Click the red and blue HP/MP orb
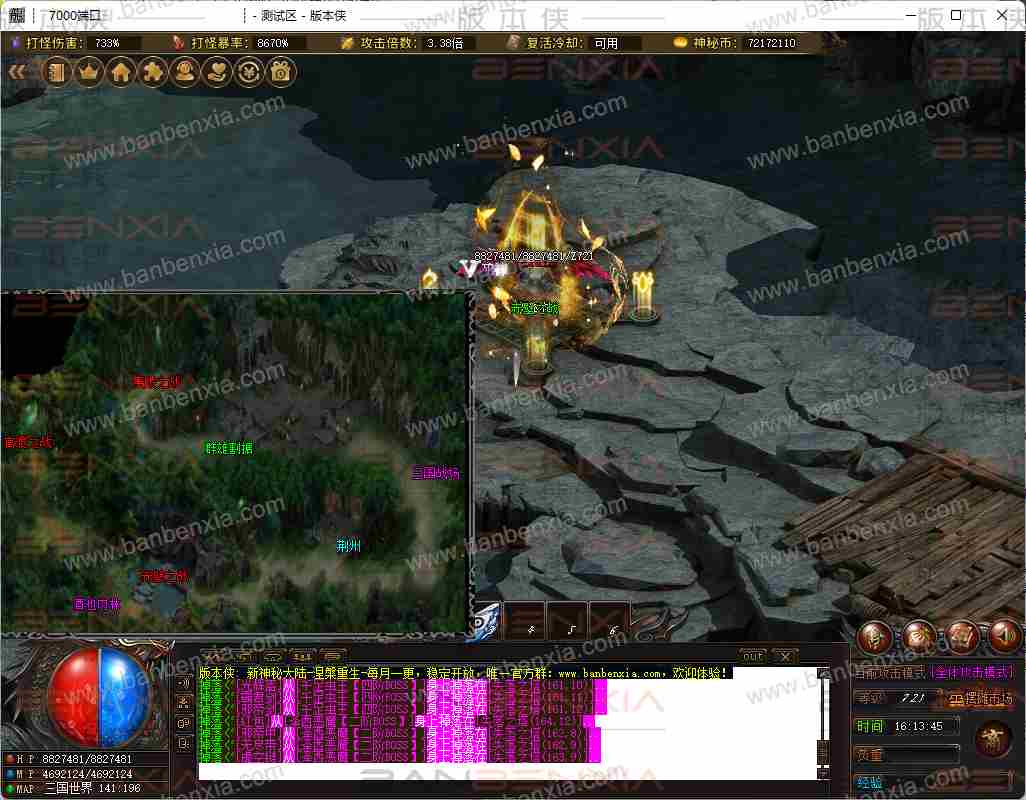1026x800 pixels. pos(99,696)
